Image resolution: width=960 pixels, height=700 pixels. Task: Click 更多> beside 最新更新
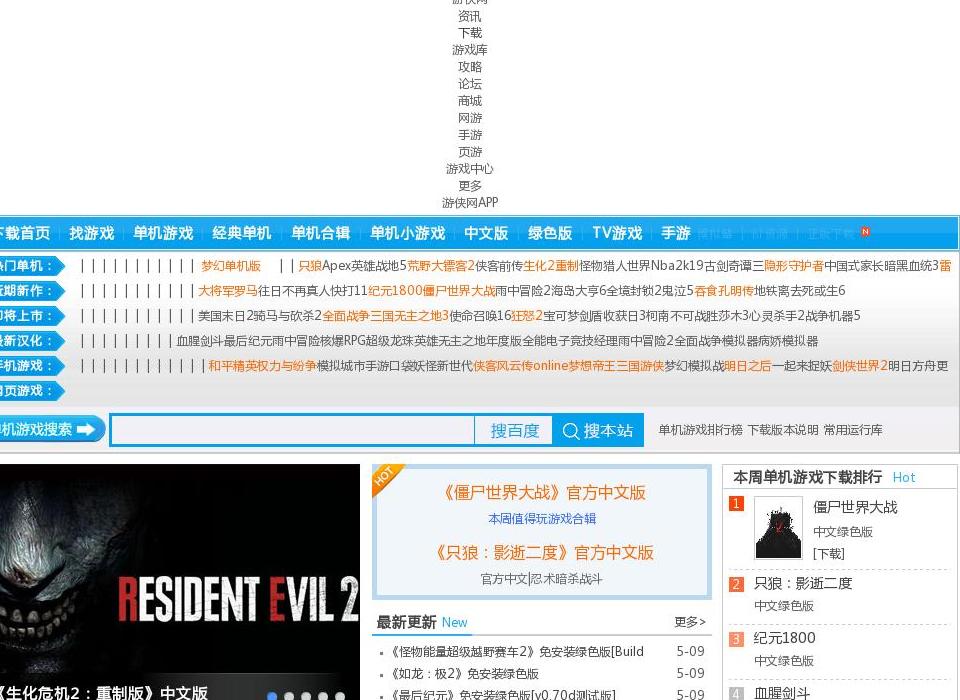point(690,622)
